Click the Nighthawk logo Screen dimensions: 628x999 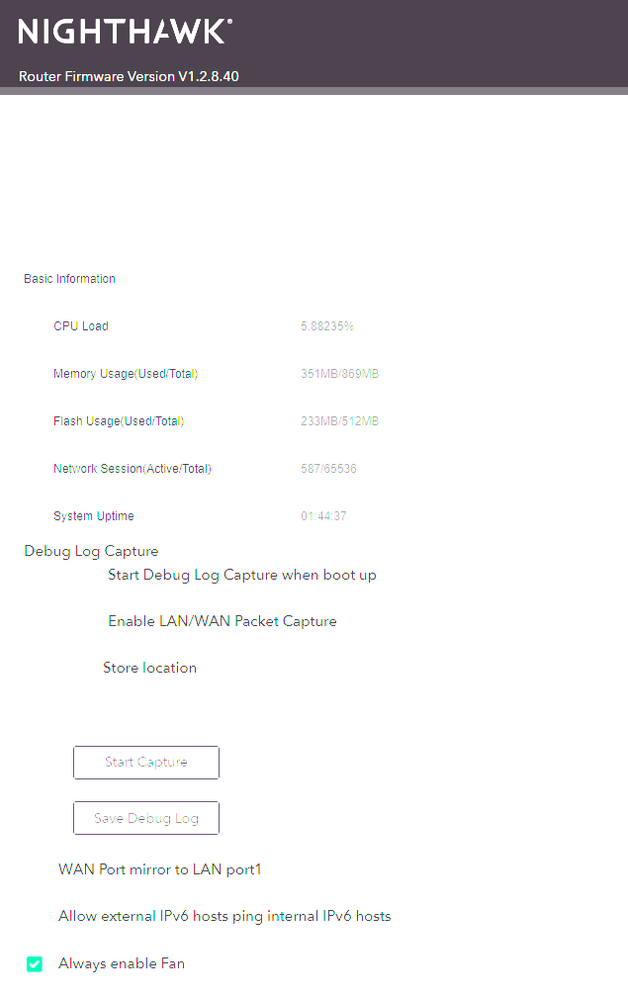click(125, 32)
